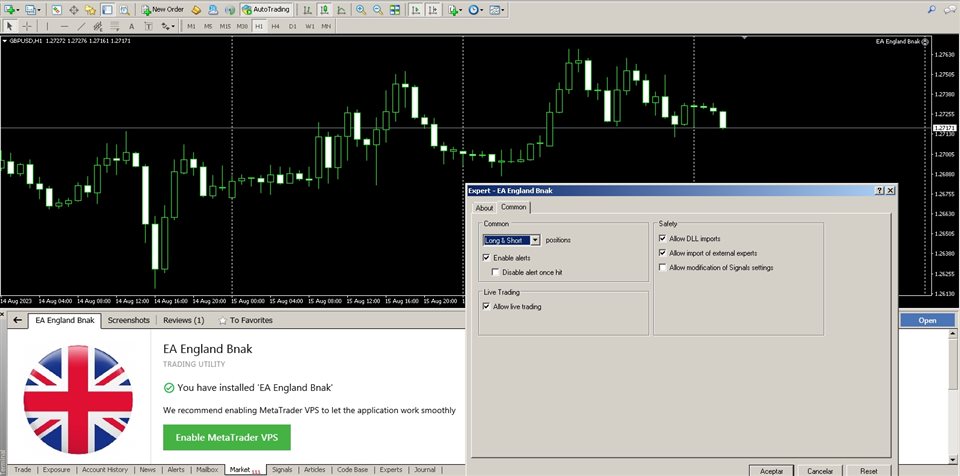
Task: Click the signals globe icon in toolbar
Action: click(230, 10)
